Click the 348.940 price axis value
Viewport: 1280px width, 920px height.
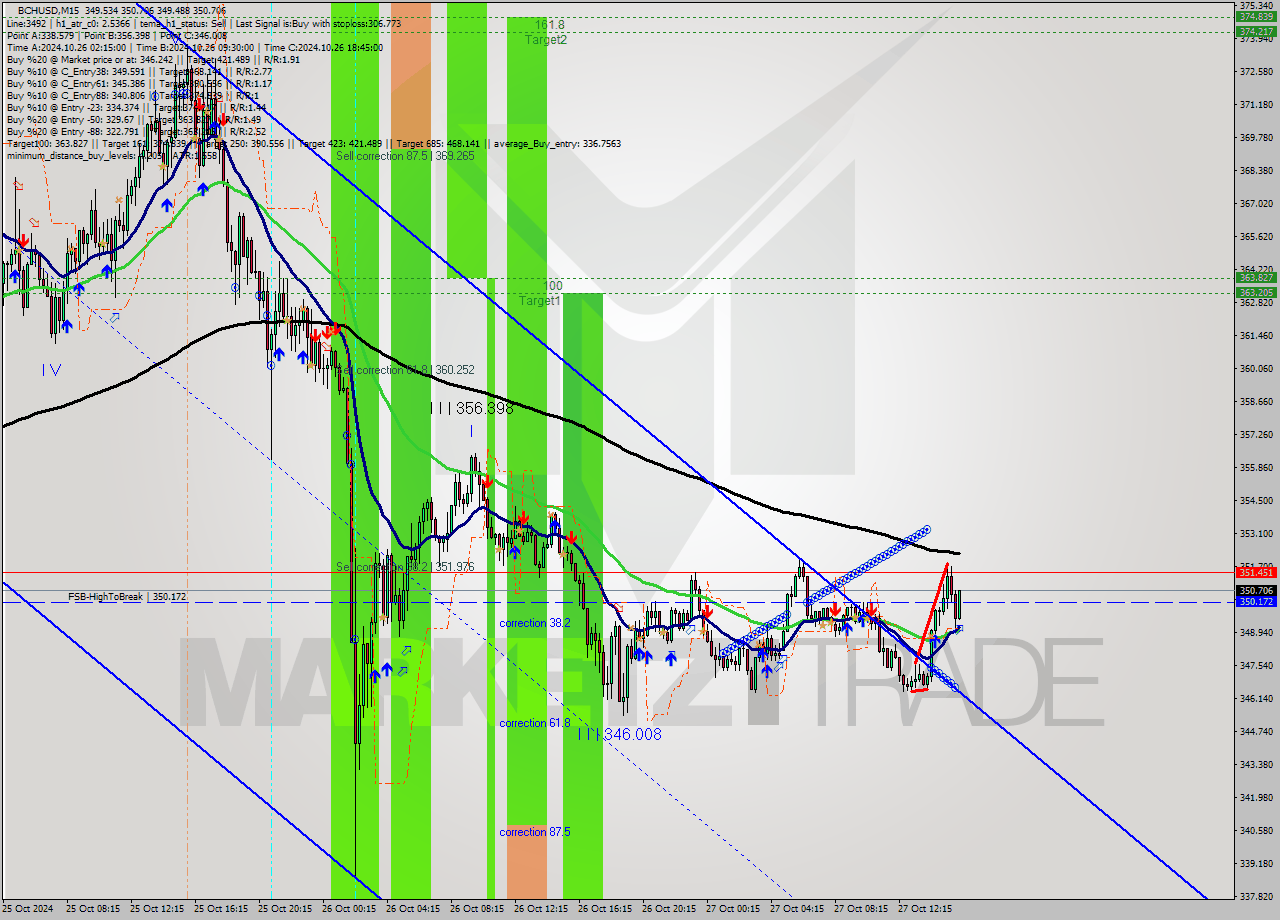click(x=1256, y=633)
